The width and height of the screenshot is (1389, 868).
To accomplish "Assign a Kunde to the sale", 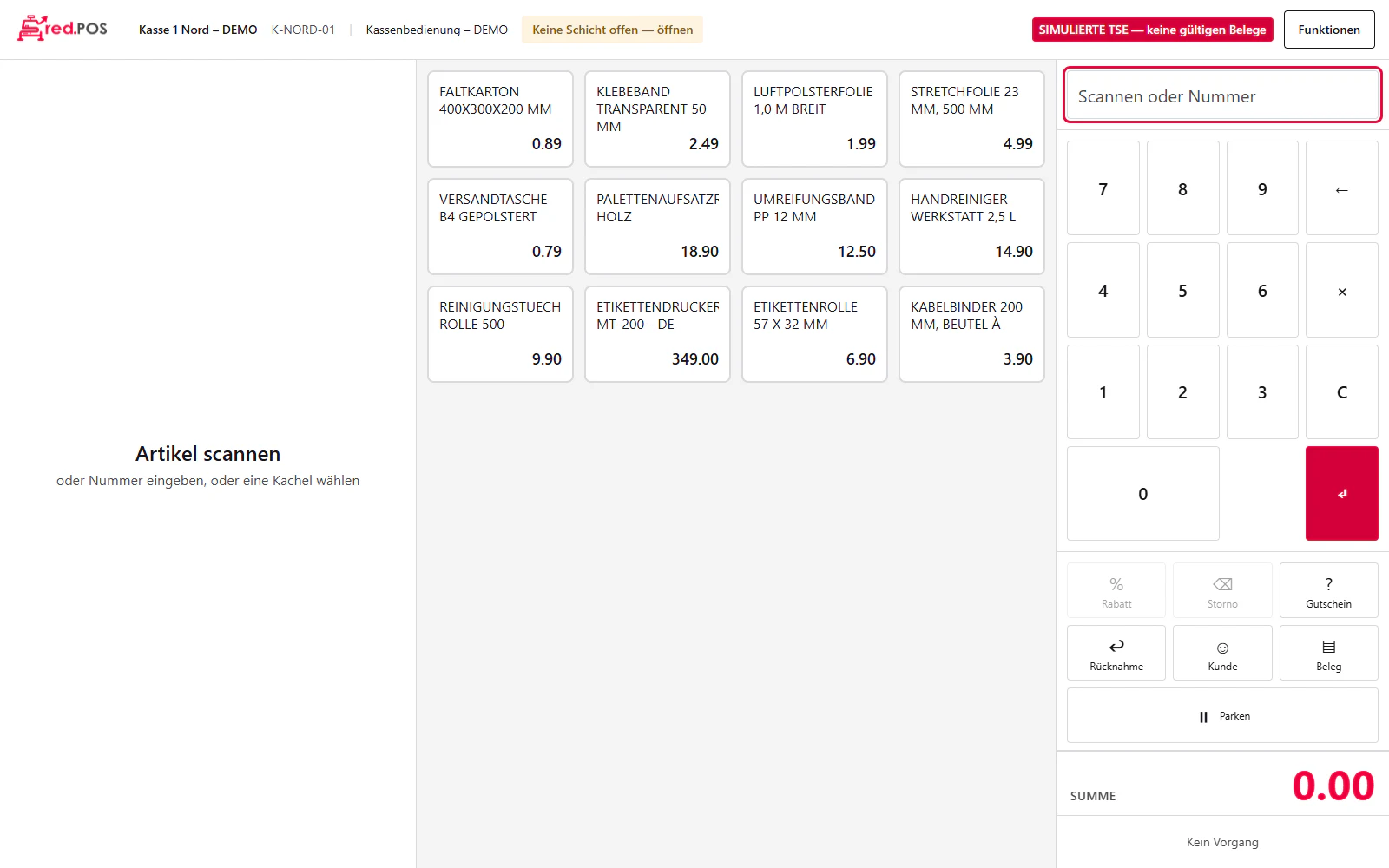I will [1222, 653].
